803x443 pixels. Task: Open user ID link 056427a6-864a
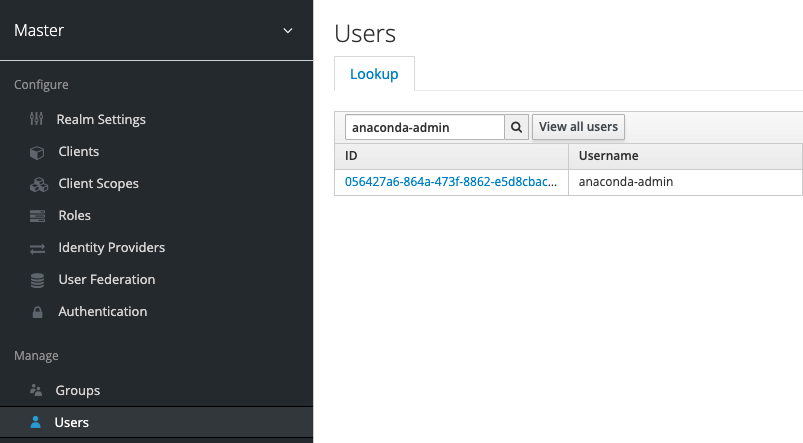(451, 182)
